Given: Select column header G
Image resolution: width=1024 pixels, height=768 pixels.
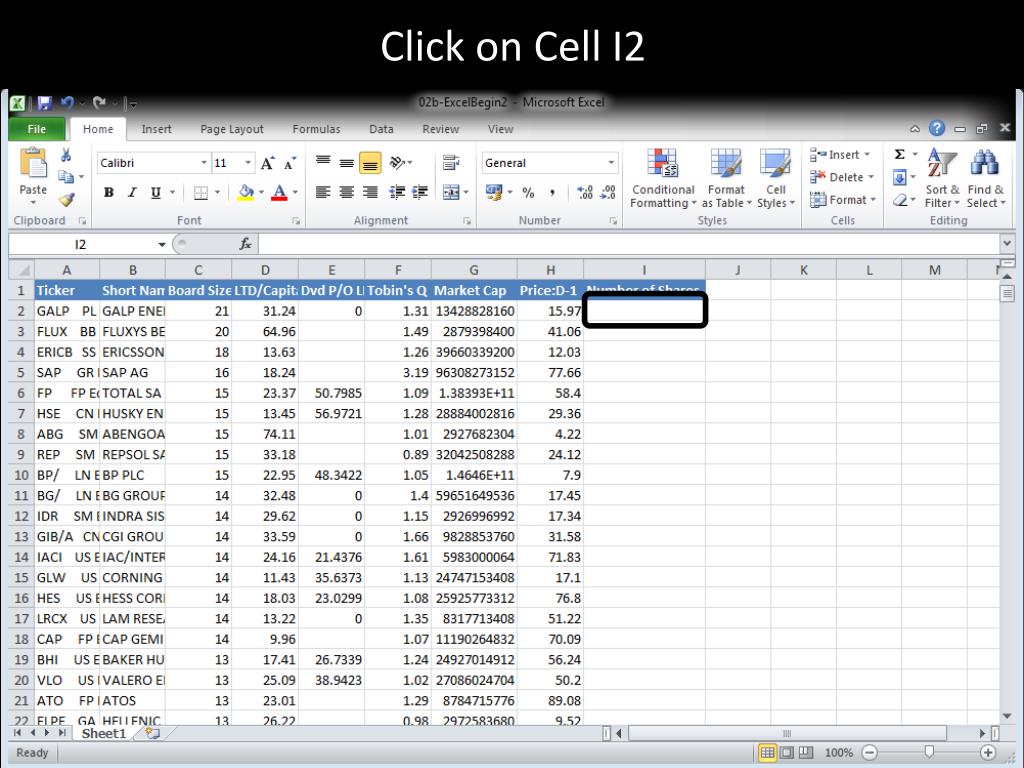Looking at the screenshot, I should pos(474,270).
